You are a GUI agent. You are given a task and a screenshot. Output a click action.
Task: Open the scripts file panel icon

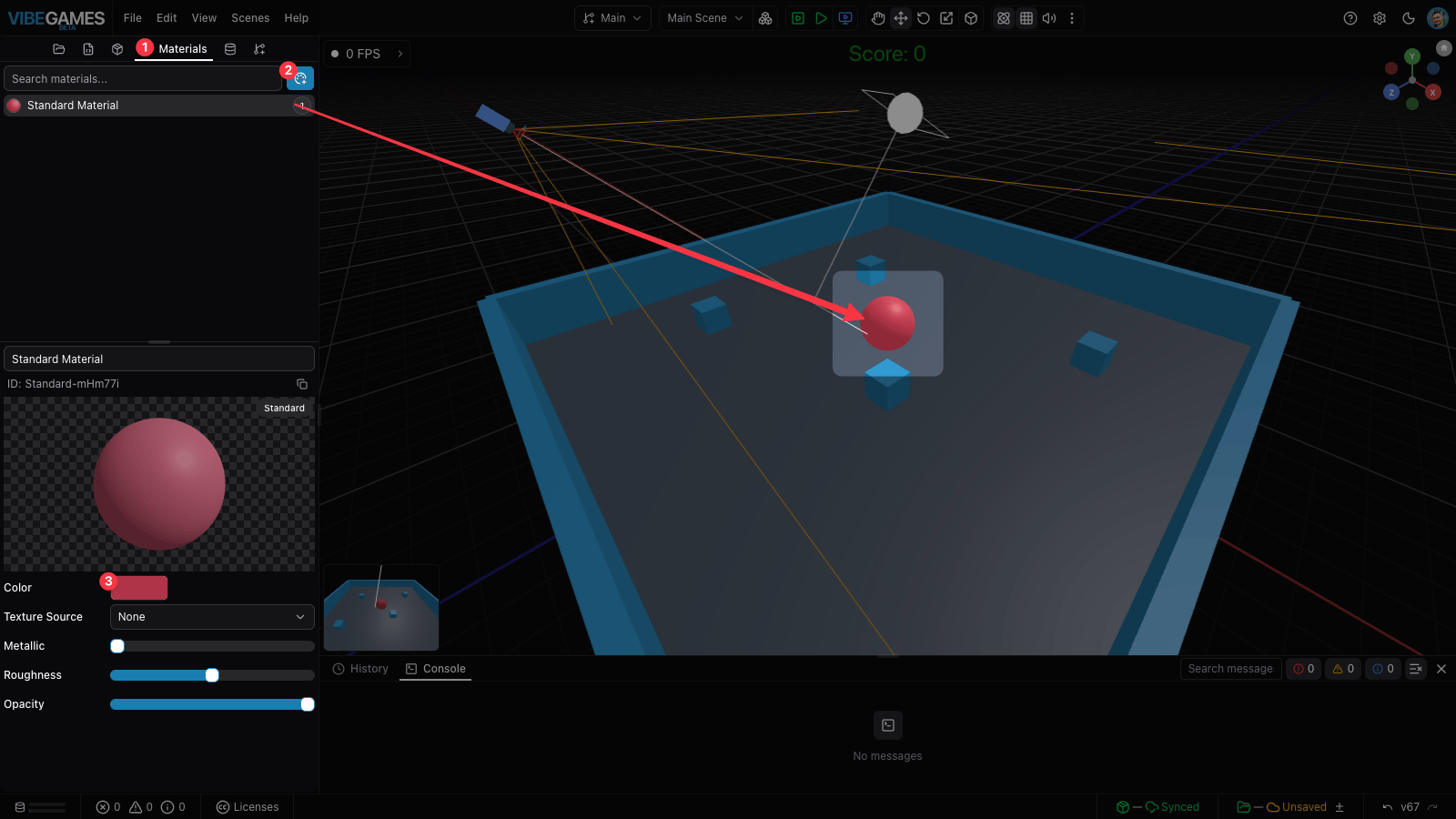coord(88,49)
